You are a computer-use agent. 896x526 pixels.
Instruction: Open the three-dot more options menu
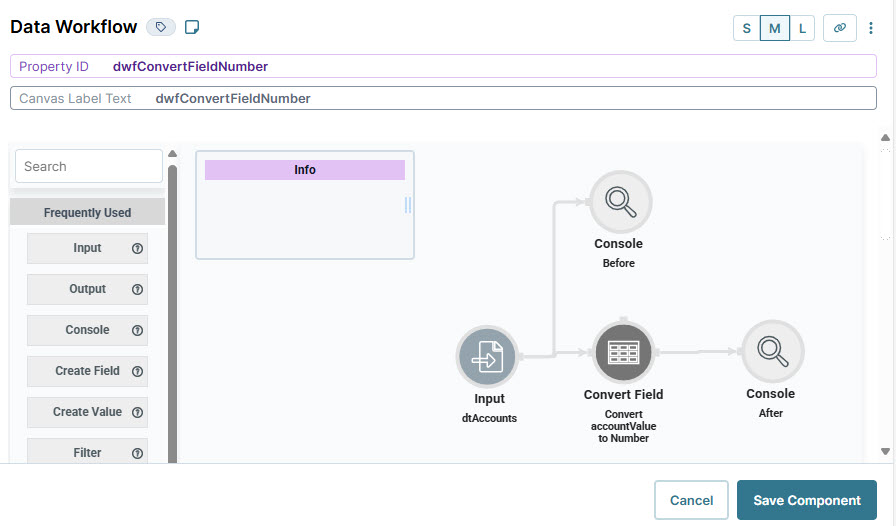871,28
